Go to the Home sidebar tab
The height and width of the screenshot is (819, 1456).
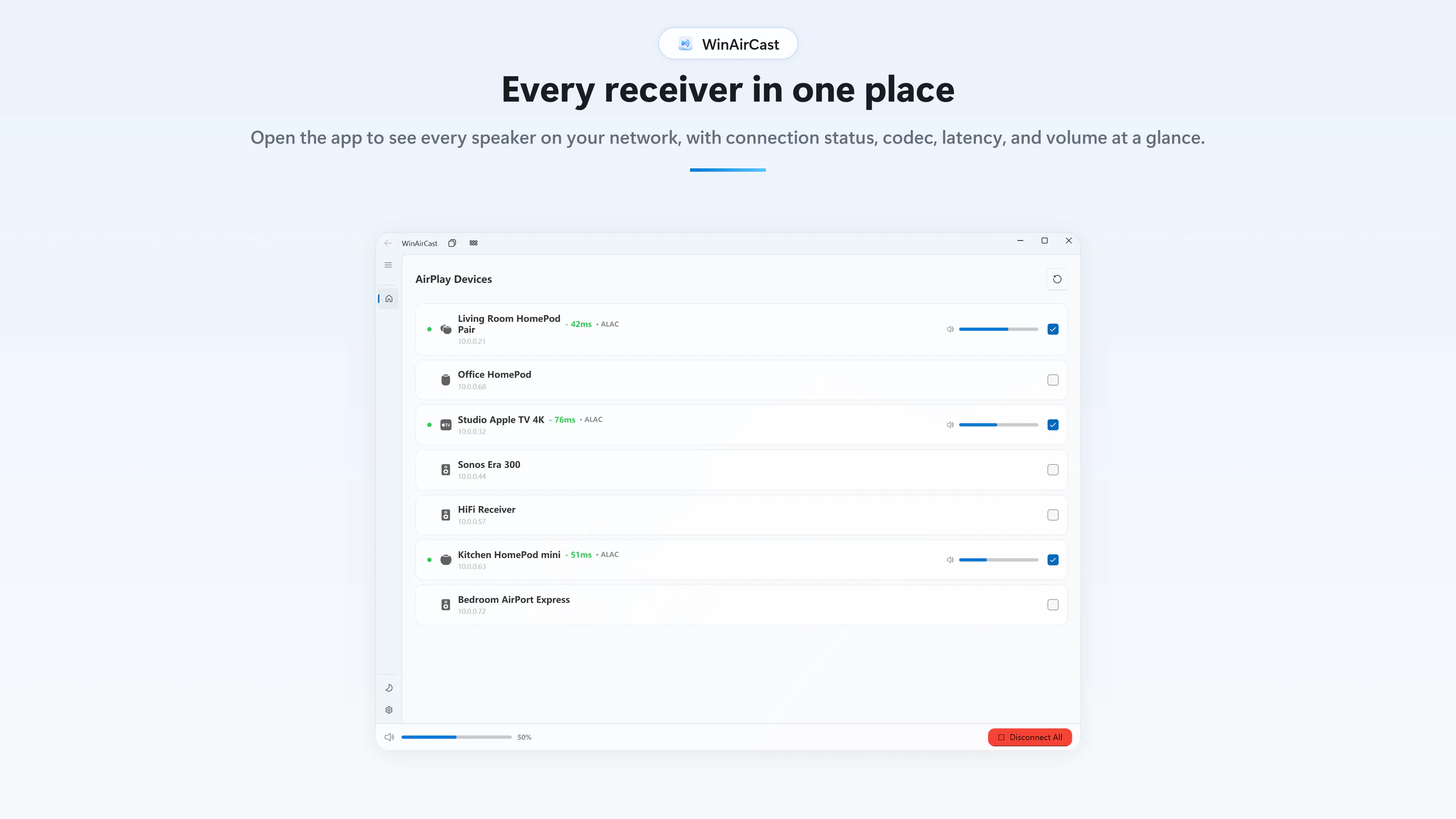click(389, 298)
